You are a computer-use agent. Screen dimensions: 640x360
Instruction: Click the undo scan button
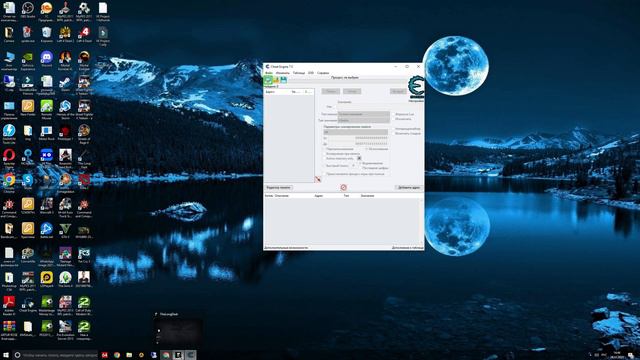[x=398, y=91]
